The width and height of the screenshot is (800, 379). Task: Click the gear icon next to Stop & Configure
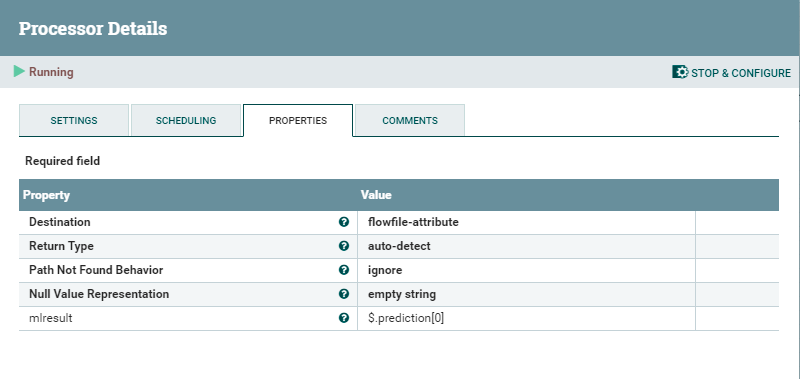pyautogui.click(x=680, y=72)
